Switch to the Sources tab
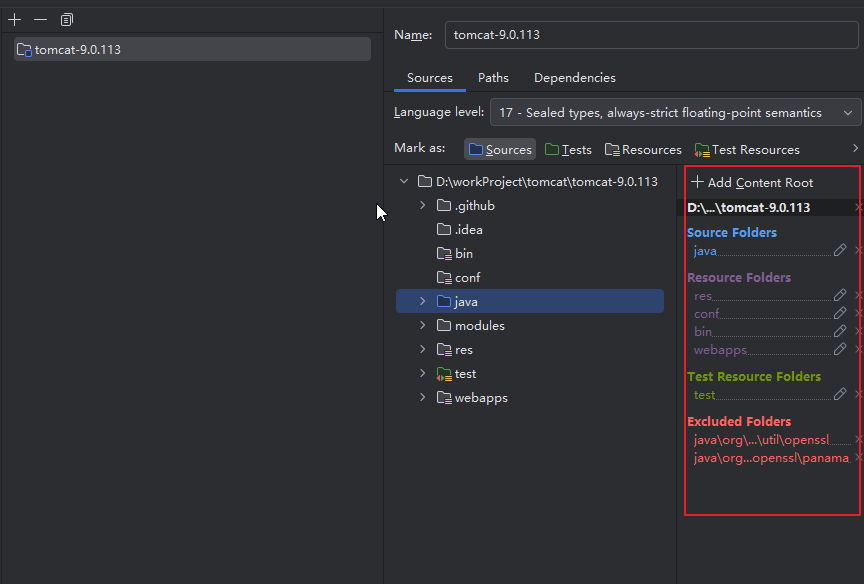The width and height of the screenshot is (864, 584). 430,78
